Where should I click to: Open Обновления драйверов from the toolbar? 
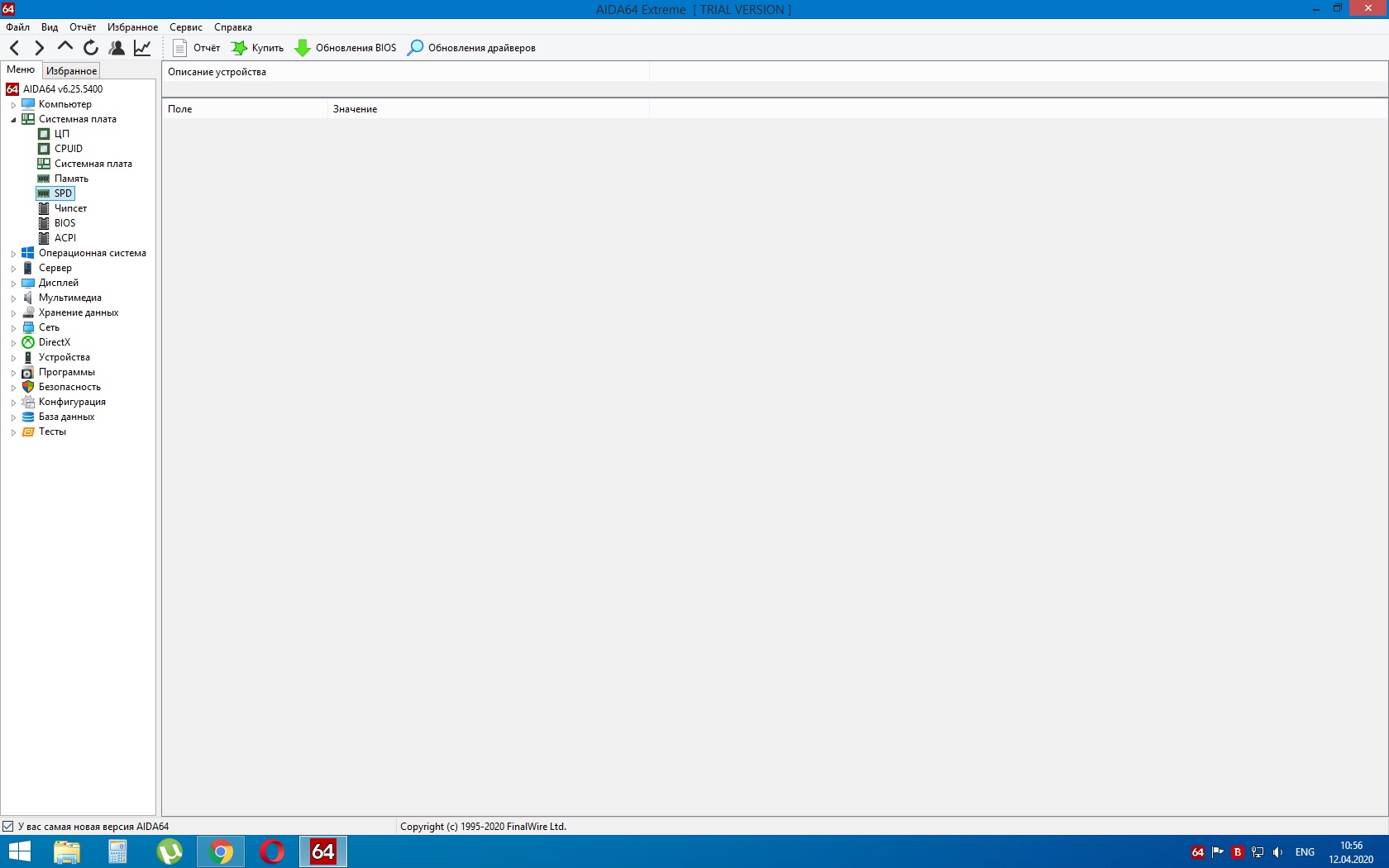(472, 48)
